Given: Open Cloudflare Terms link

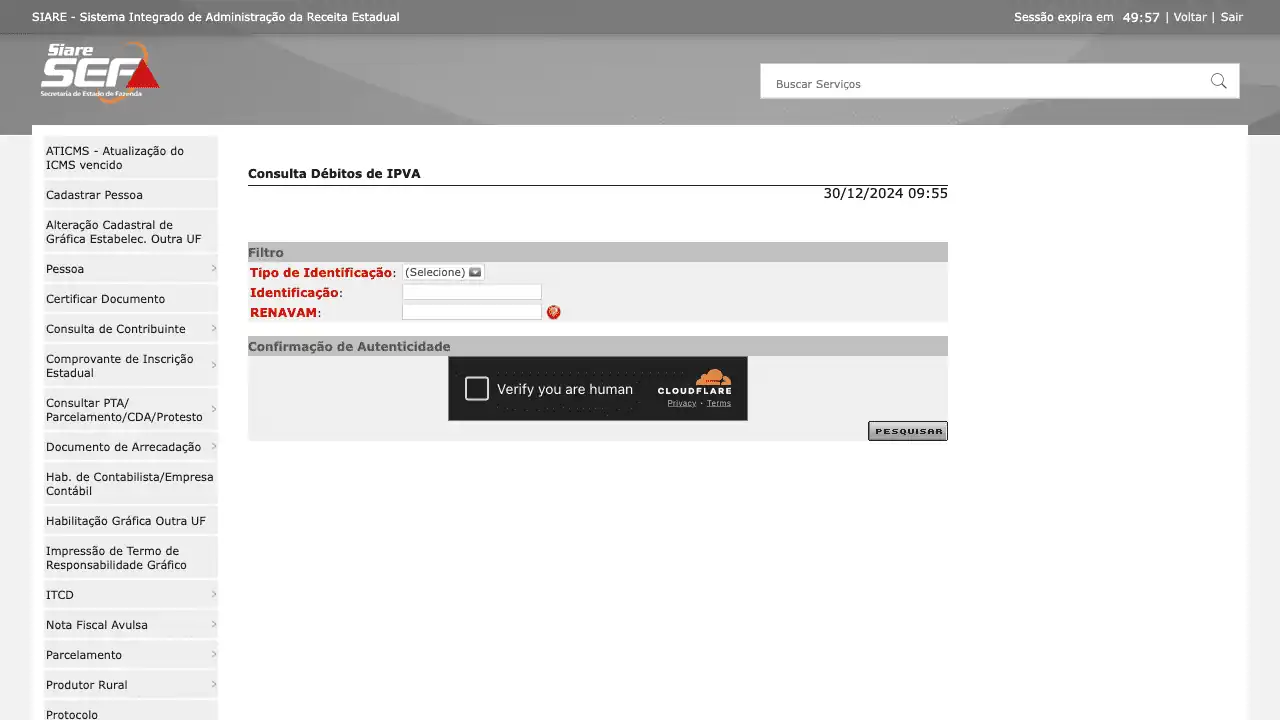Looking at the screenshot, I should (x=719, y=403).
